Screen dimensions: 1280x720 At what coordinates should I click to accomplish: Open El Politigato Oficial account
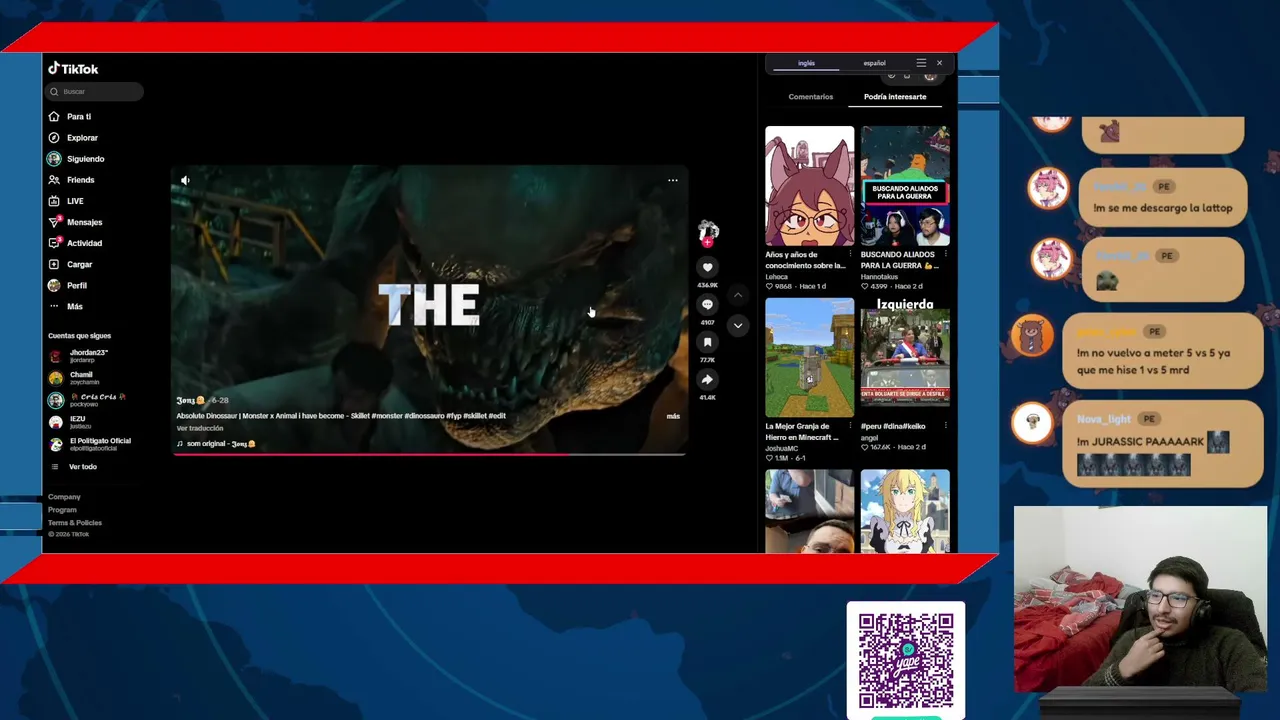pyautogui.click(x=90, y=444)
